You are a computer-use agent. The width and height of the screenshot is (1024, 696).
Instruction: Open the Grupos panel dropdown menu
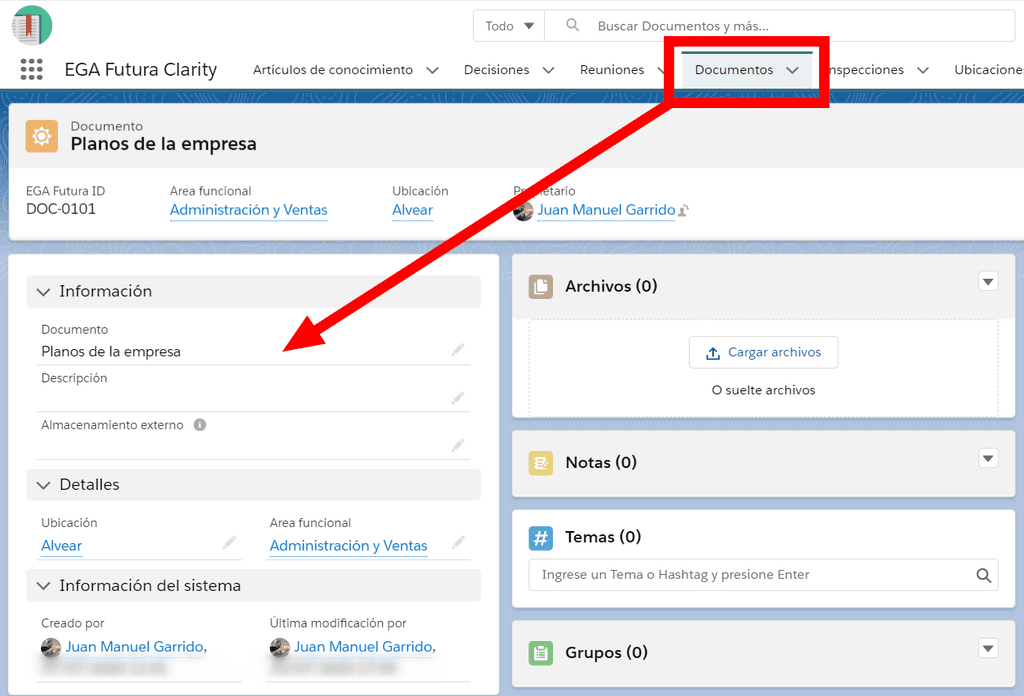988,648
